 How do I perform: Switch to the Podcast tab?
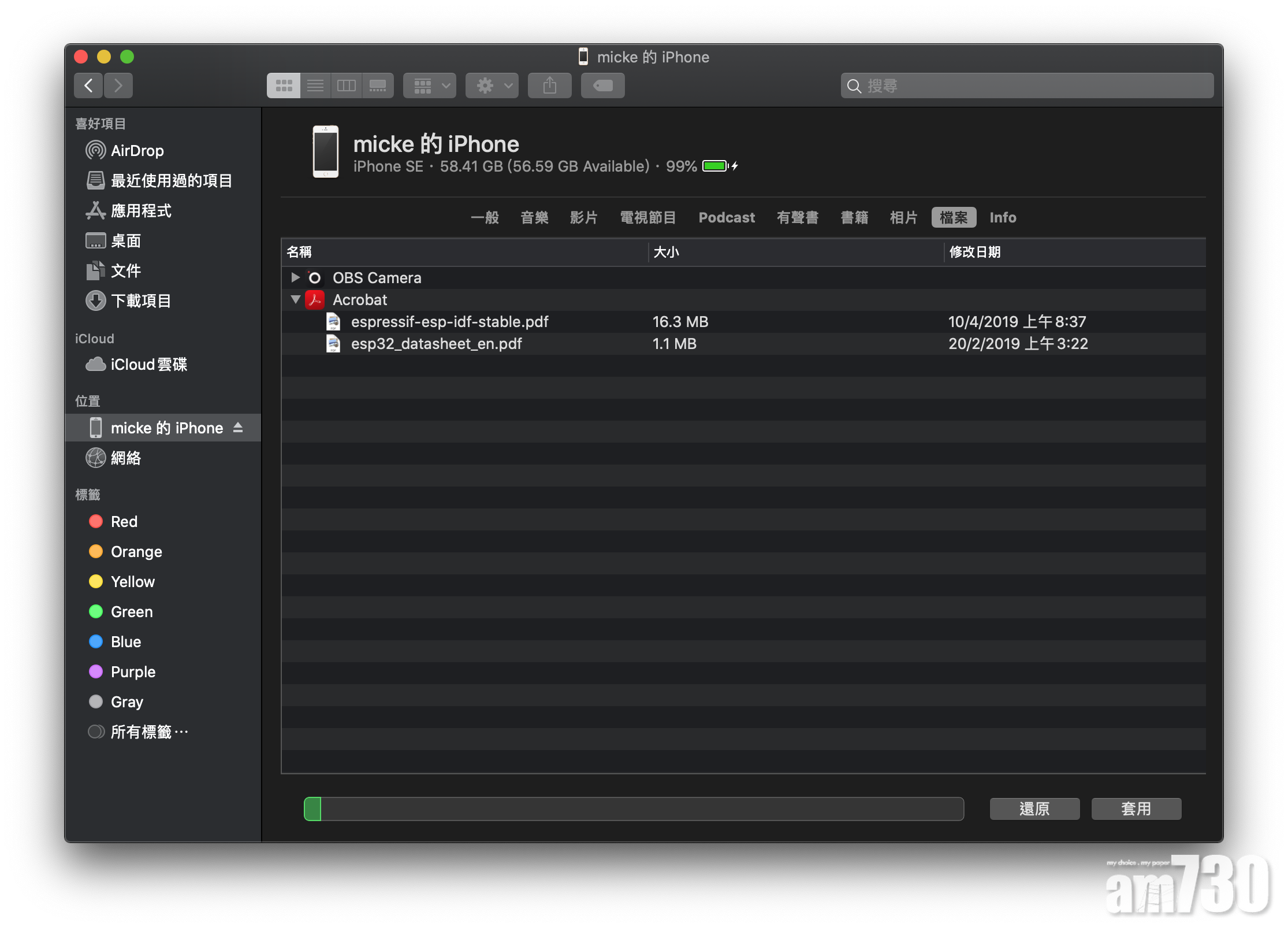[x=726, y=218]
